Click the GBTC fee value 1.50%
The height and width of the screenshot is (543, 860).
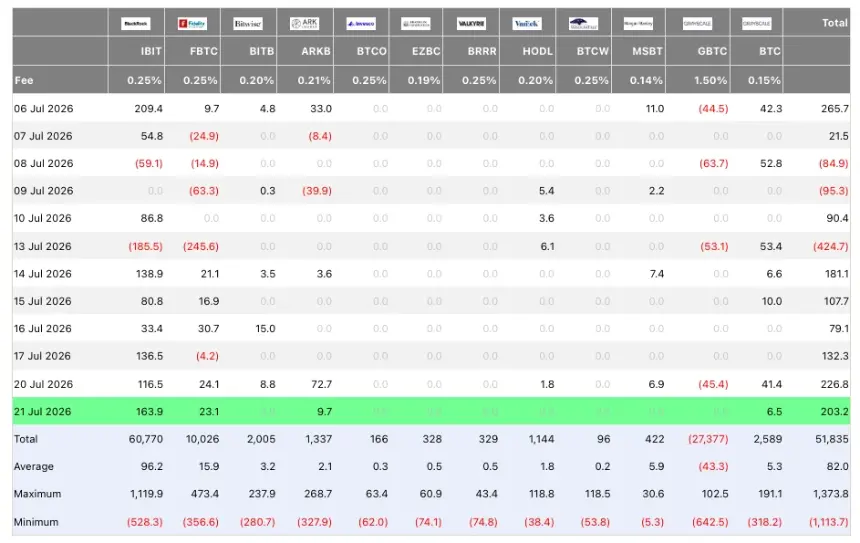pos(711,80)
